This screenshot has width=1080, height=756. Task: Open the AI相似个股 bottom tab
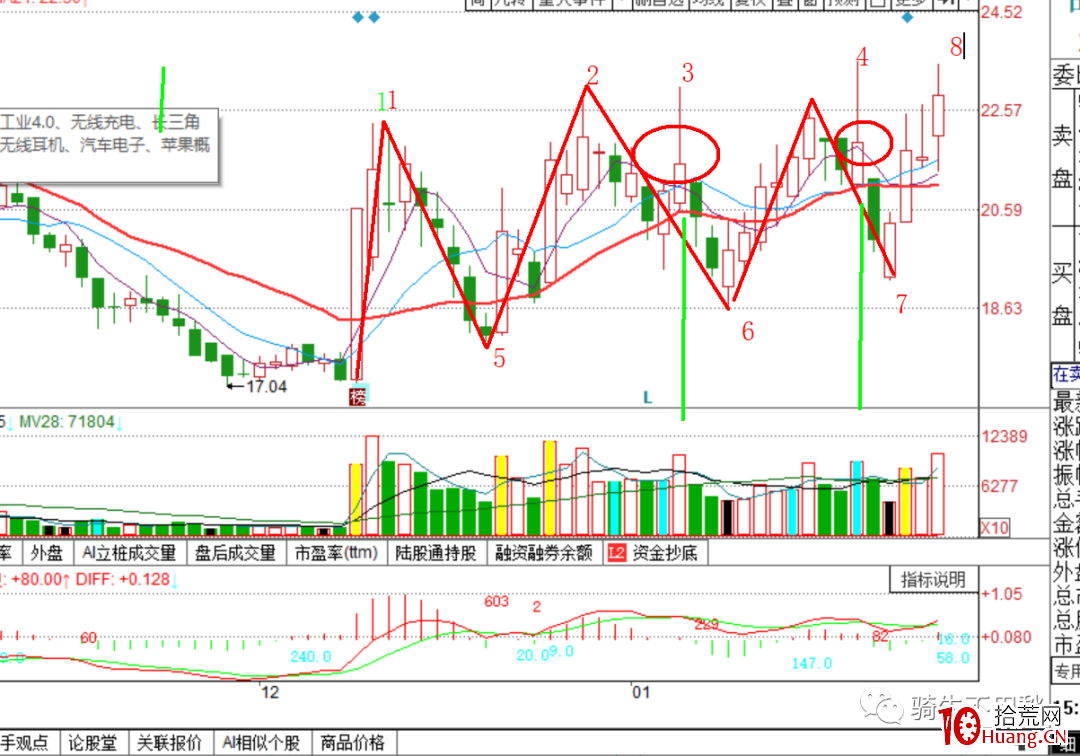pyautogui.click(x=262, y=743)
